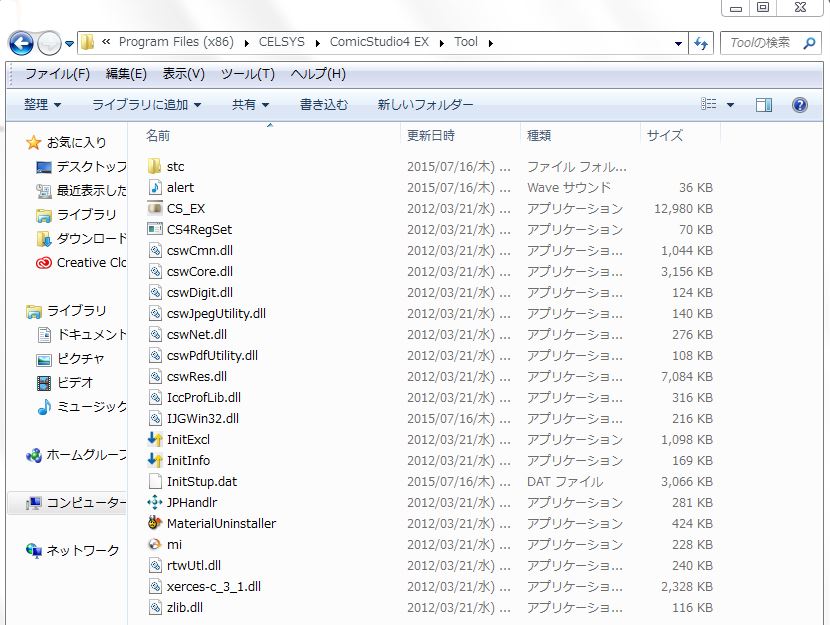Click the Forward navigation arrow button
Image resolution: width=830 pixels, height=625 pixels.
tap(49, 43)
